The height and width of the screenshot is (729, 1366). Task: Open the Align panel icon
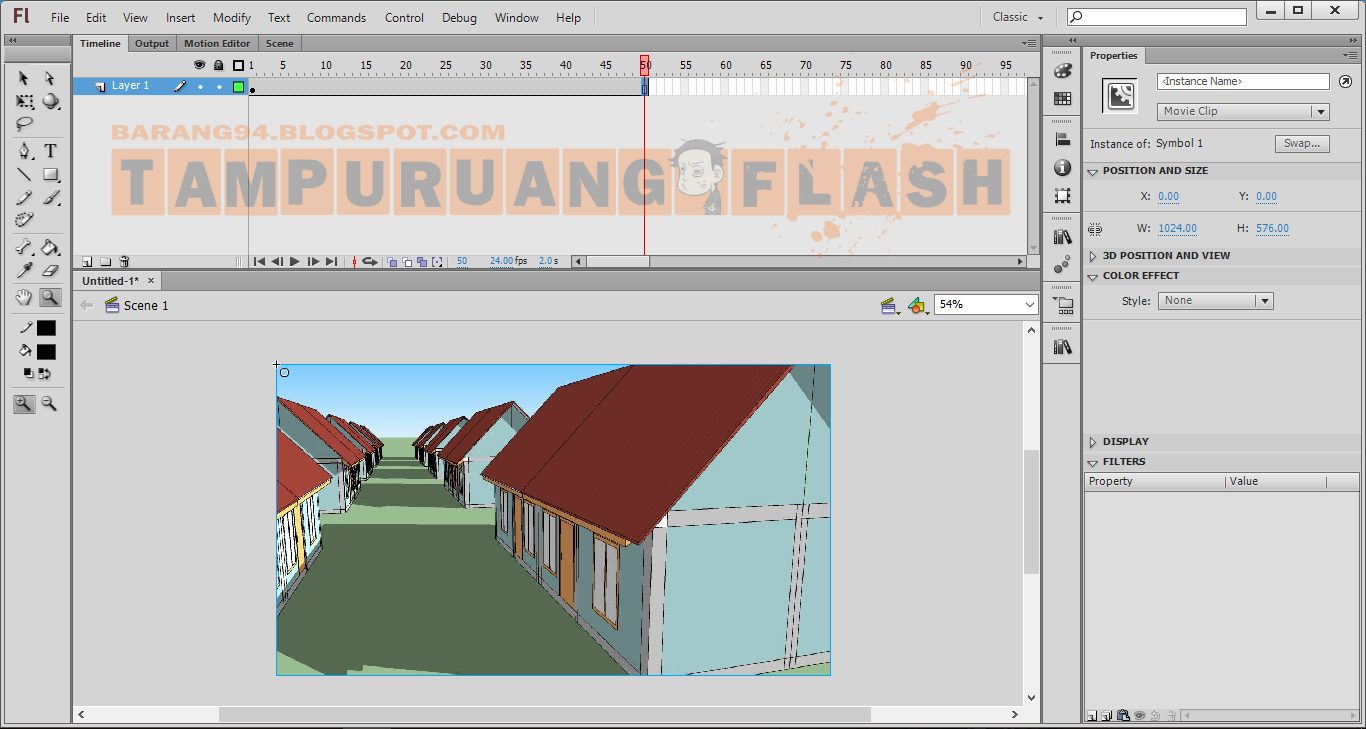[1063, 140]
